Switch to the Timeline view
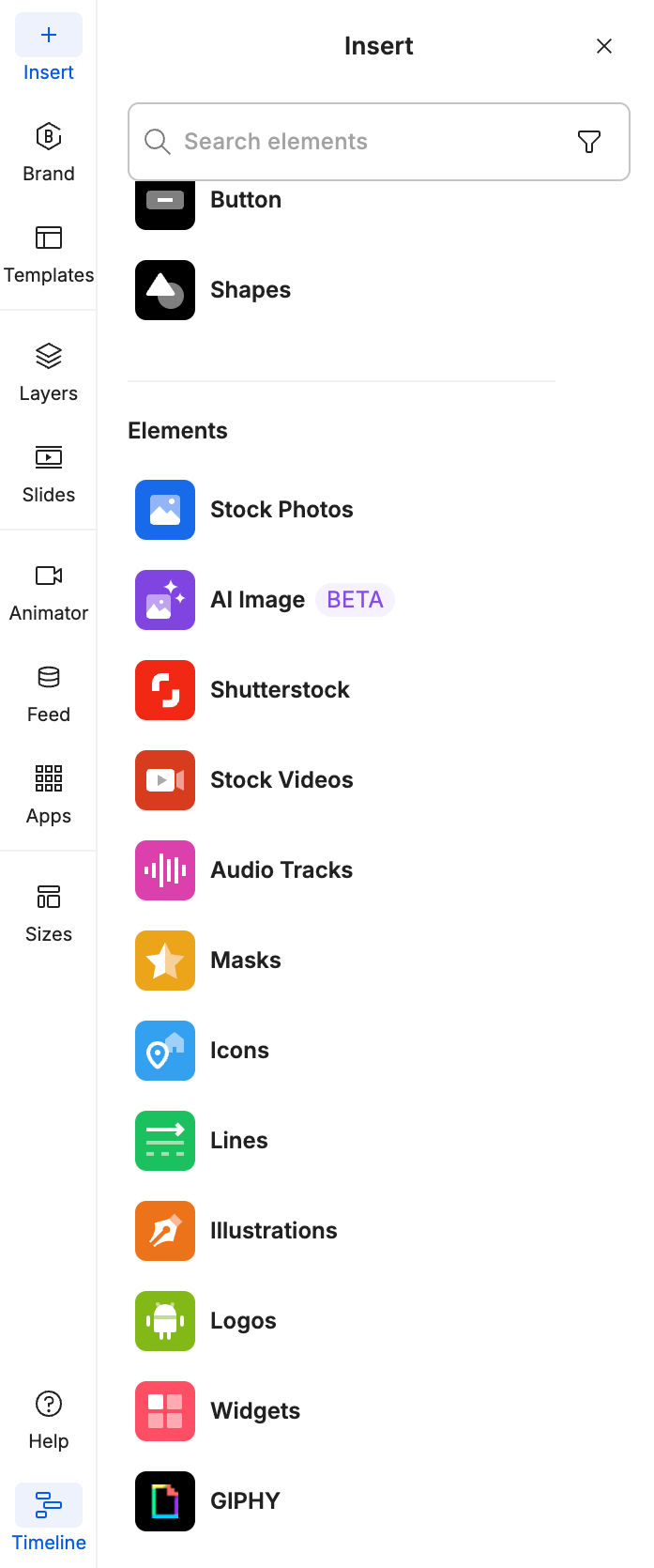The width and height of the screenshot is (654, 1568). [48, 1519]
